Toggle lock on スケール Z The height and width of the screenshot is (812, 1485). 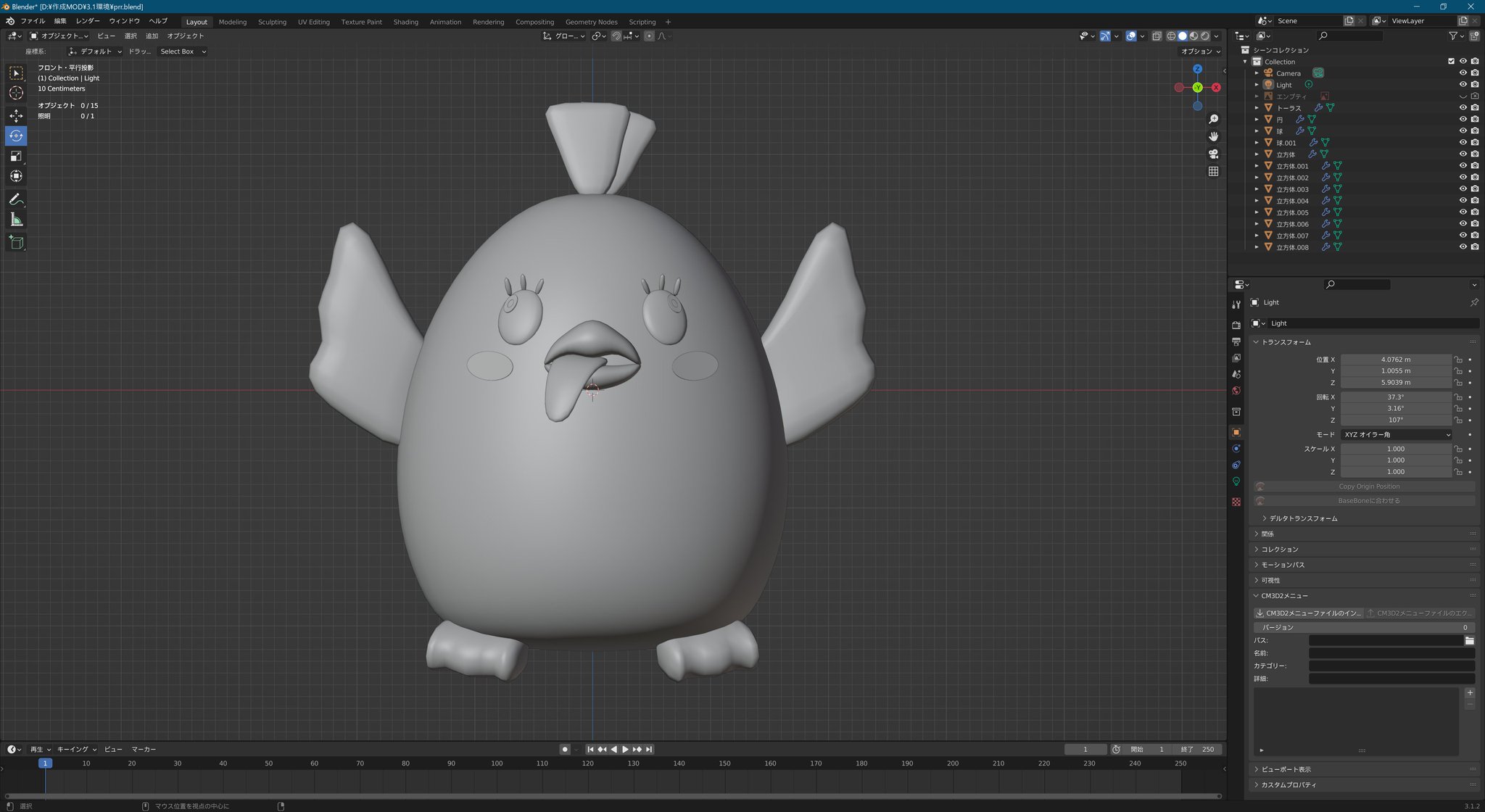coord(1458,472)
